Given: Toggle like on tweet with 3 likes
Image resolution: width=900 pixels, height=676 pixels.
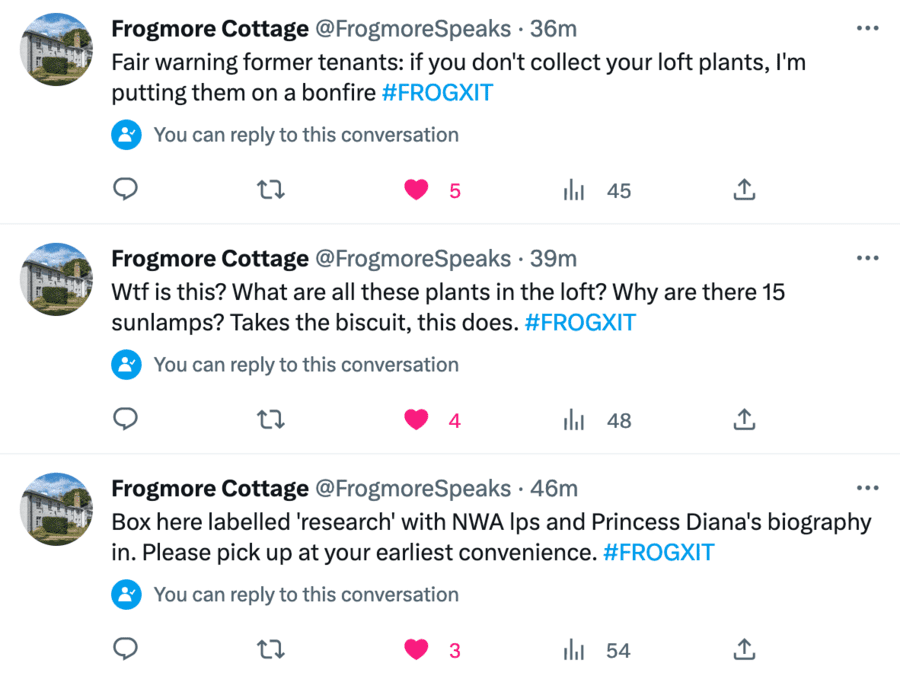Looking at the screenshot, I should [416, 650].
